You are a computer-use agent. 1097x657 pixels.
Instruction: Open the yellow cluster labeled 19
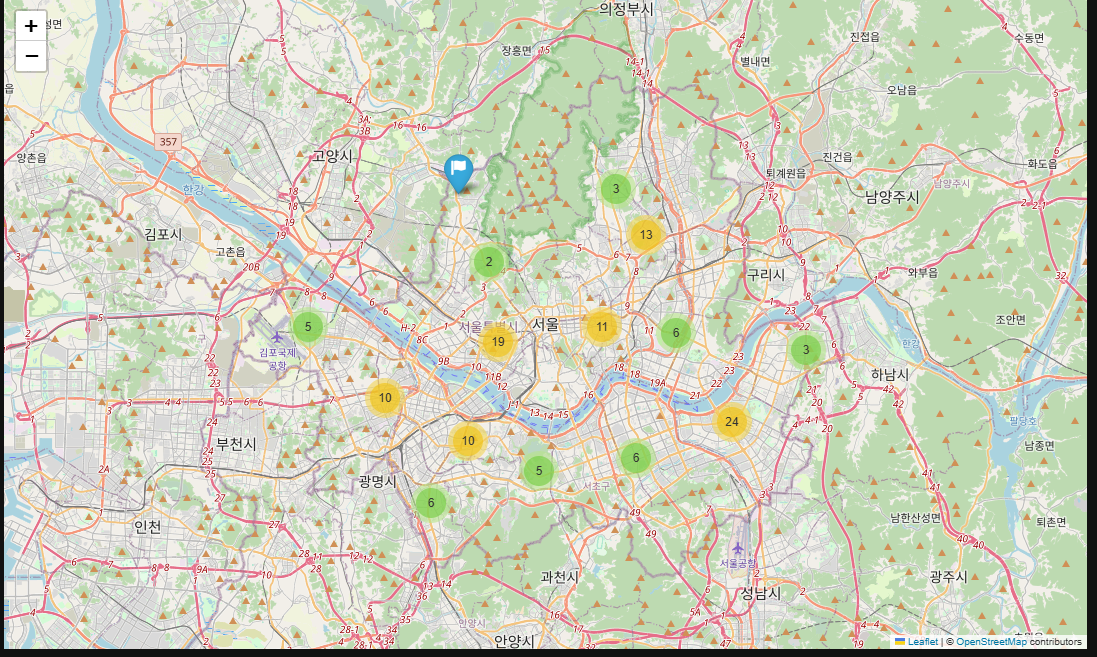(498, 342)
